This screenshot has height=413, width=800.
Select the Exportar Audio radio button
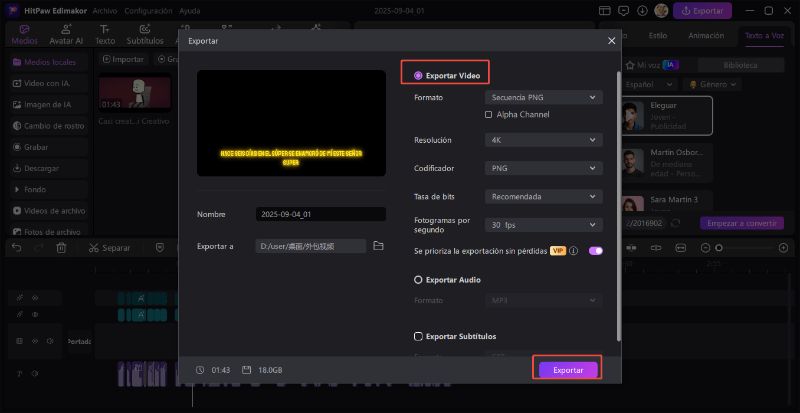[x=418, y=280]
